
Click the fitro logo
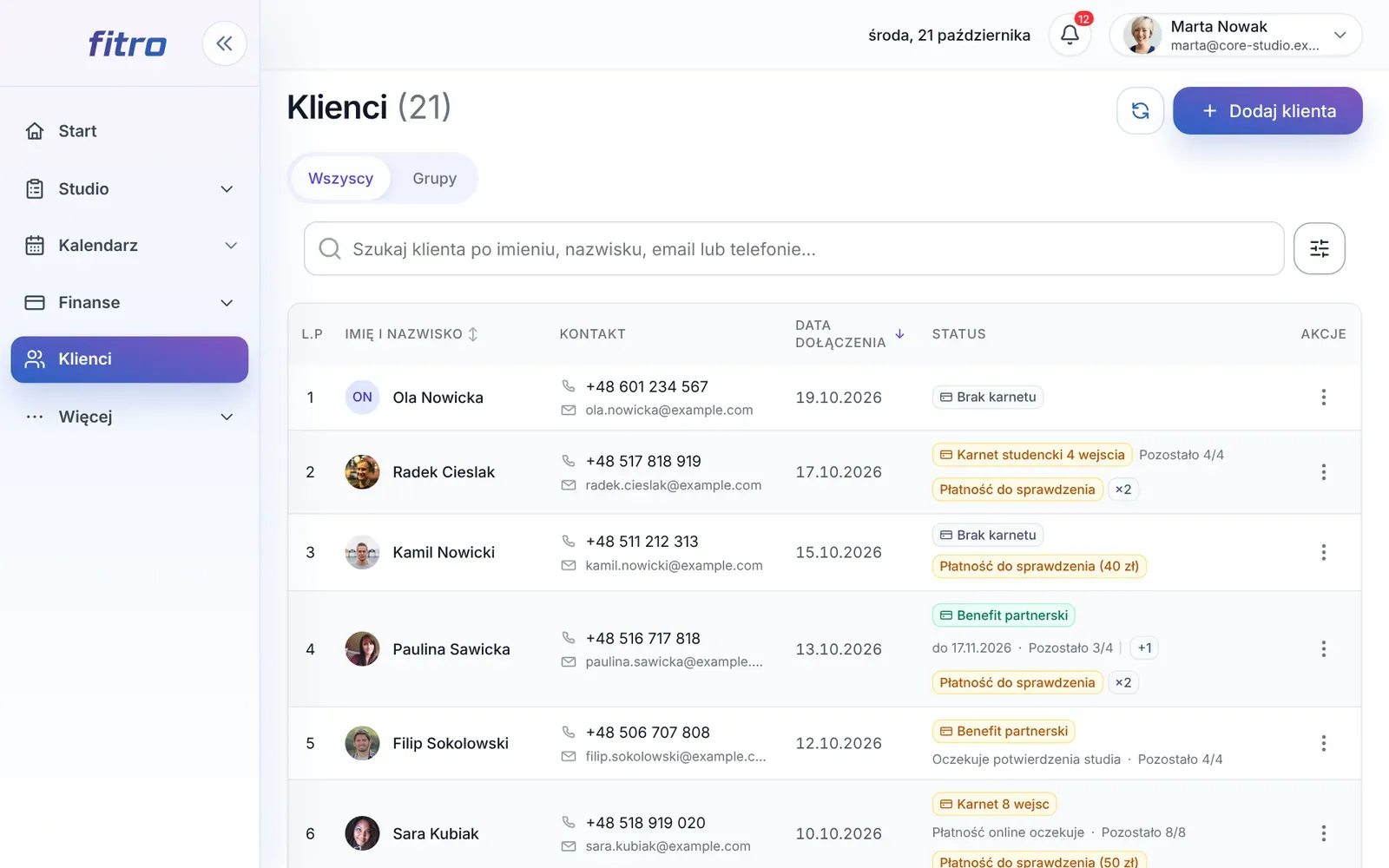click(127, 43)
